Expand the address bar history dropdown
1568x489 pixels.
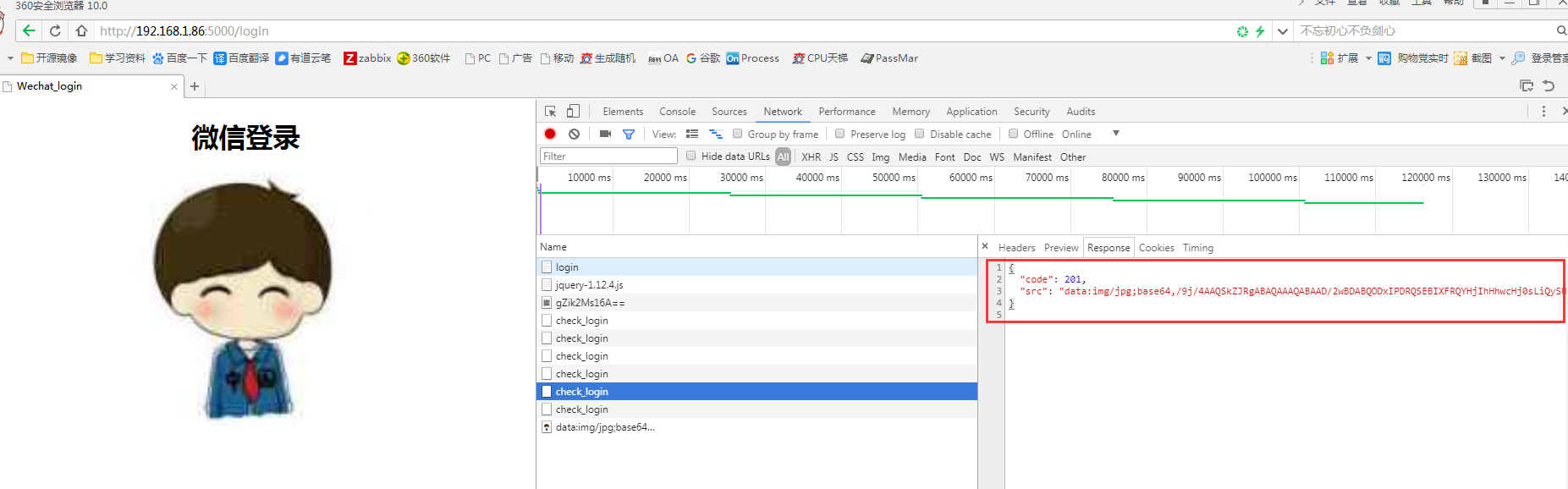coord(1283,31)
